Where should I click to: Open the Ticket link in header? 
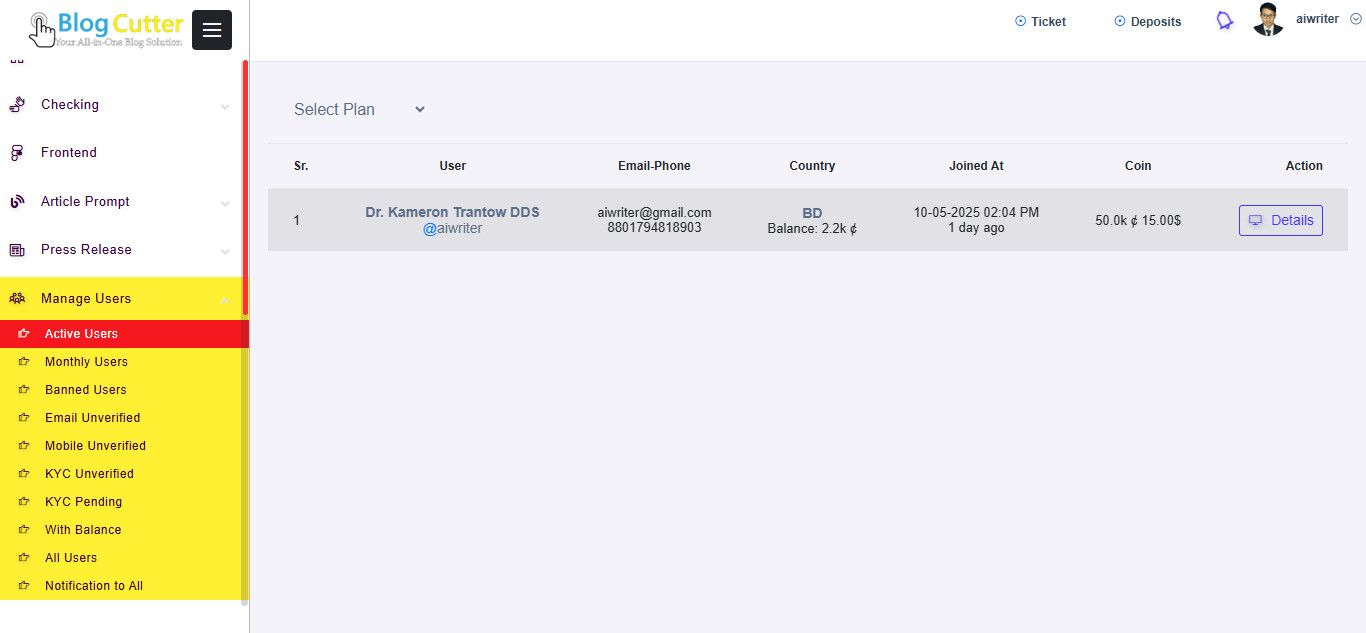click(1040, 21)
